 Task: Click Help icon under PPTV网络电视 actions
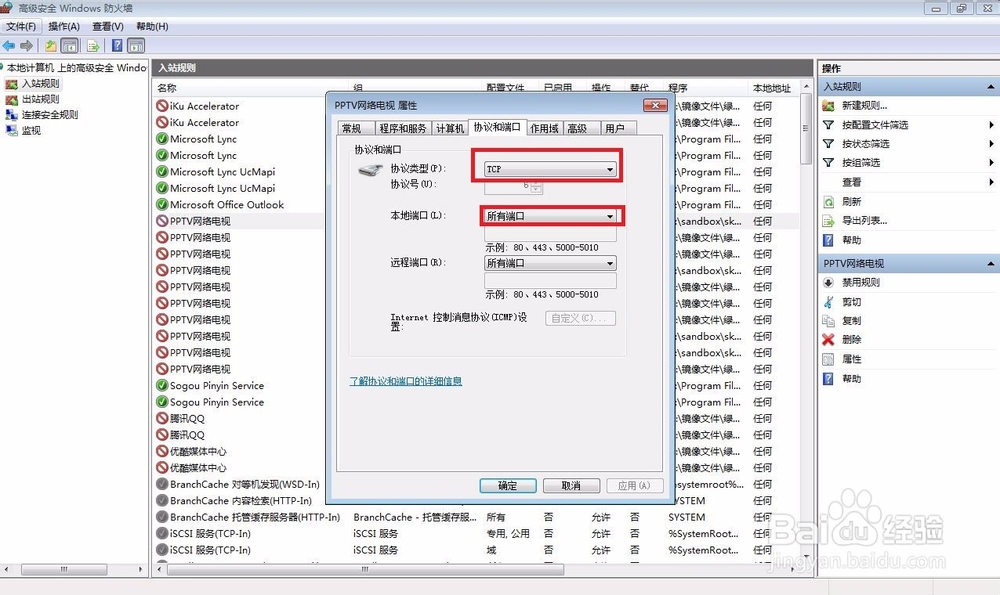[x=828, y=379]
